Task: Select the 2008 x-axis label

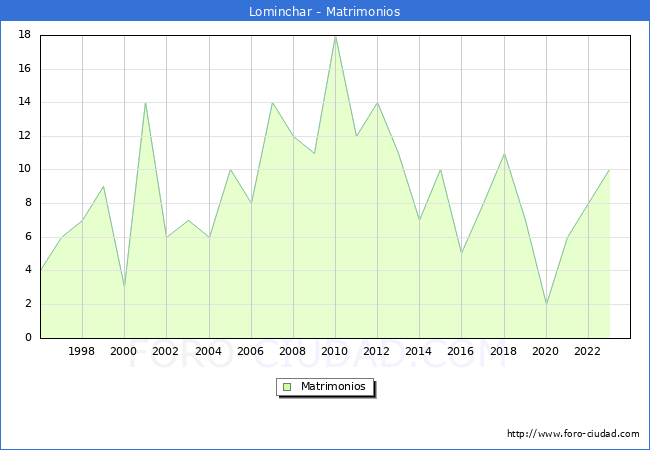Action: click(x=293, y=351)
